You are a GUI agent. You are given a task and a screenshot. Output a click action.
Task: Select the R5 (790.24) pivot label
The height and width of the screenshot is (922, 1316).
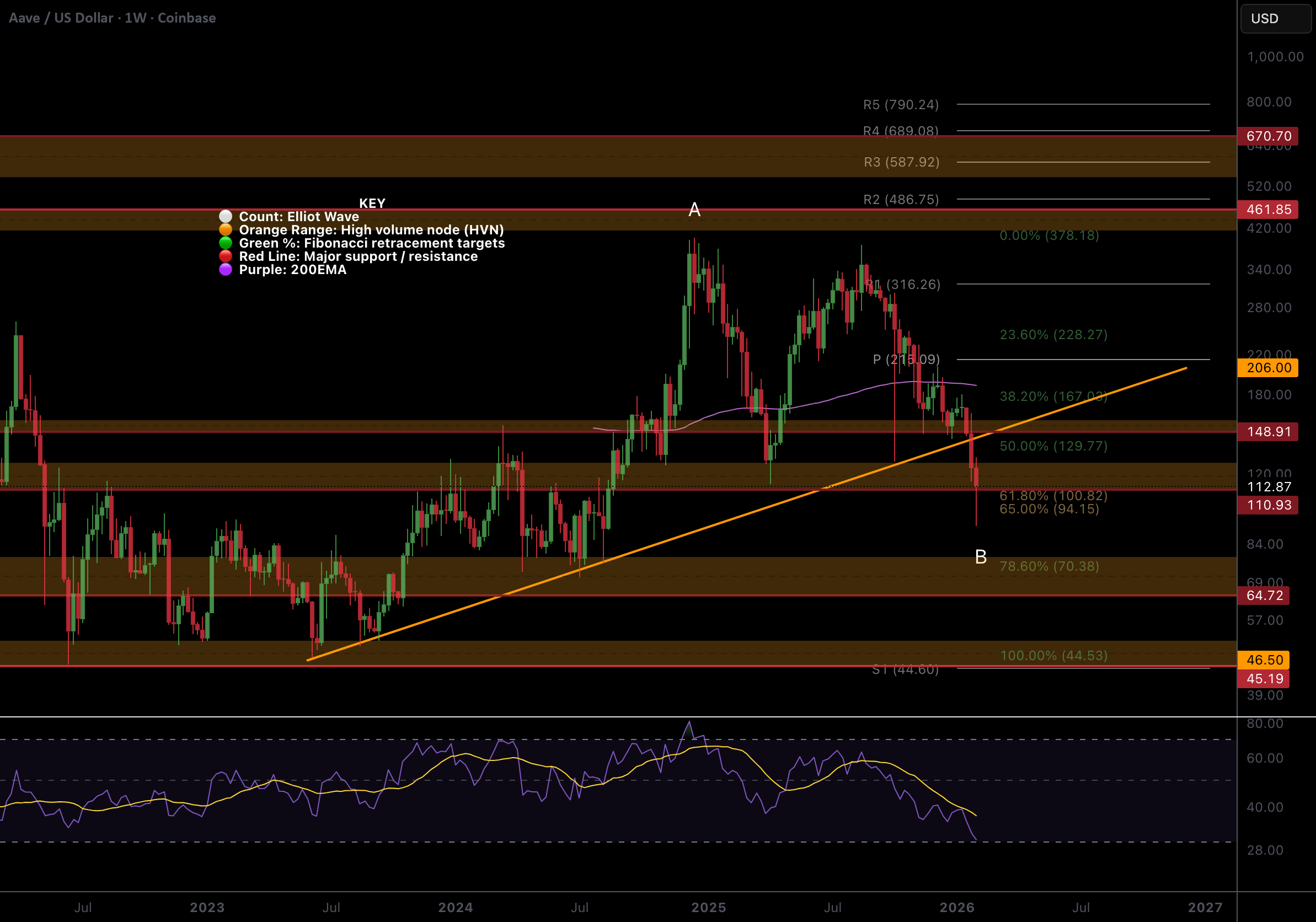click(901, 105)
